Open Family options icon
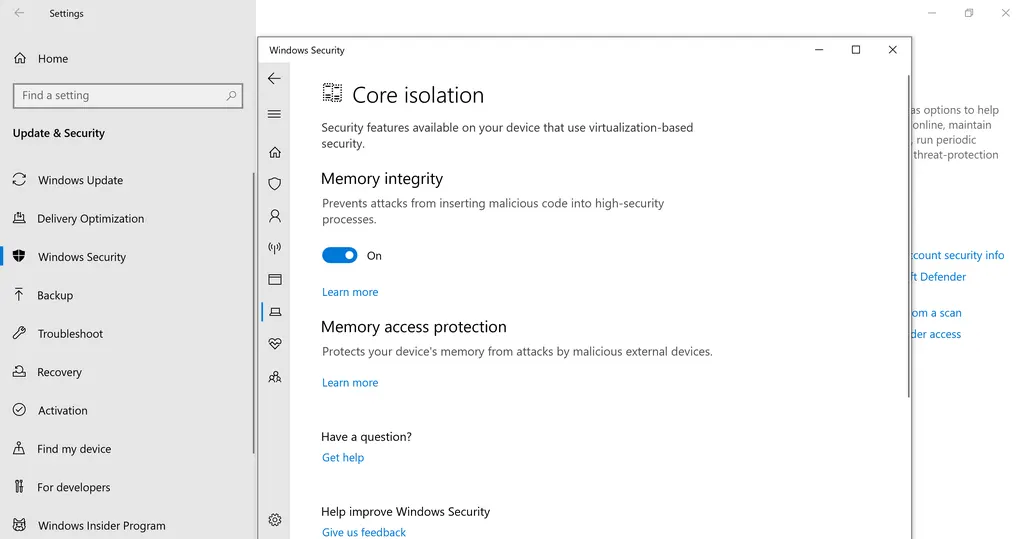1024x539 pixels. (x=275, y=377)
